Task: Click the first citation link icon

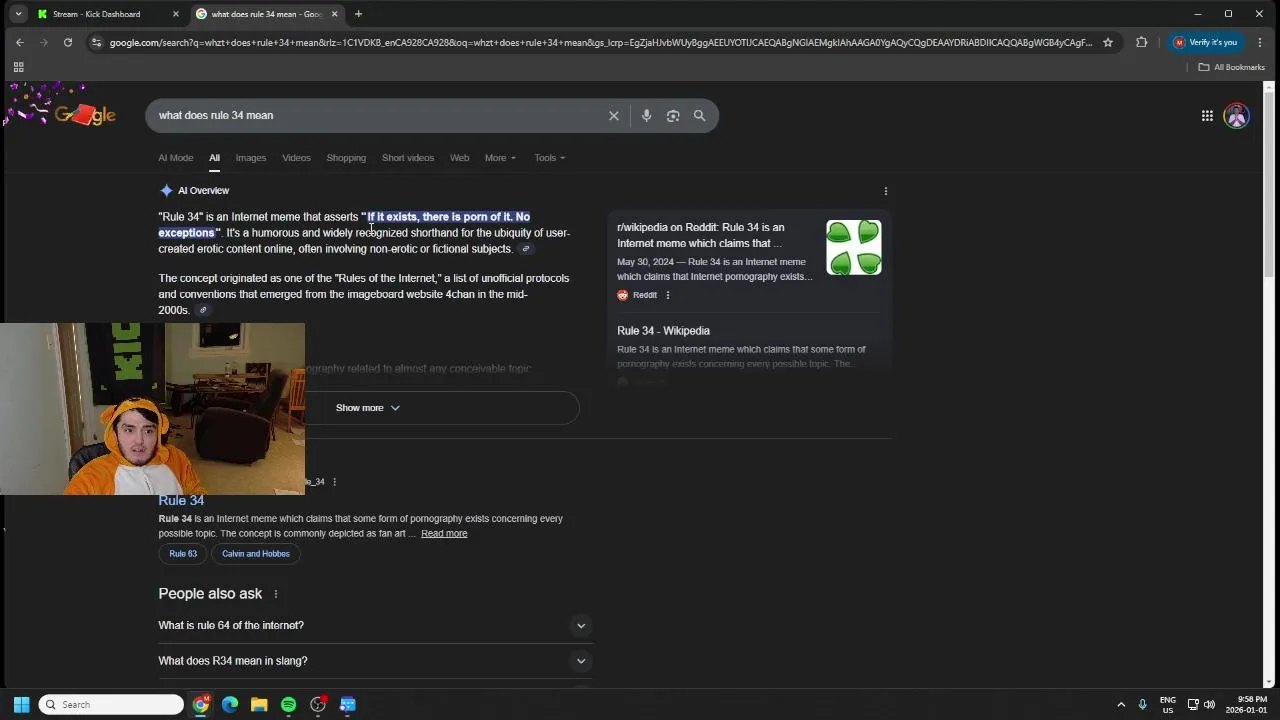Action: [x=526, y=249]
